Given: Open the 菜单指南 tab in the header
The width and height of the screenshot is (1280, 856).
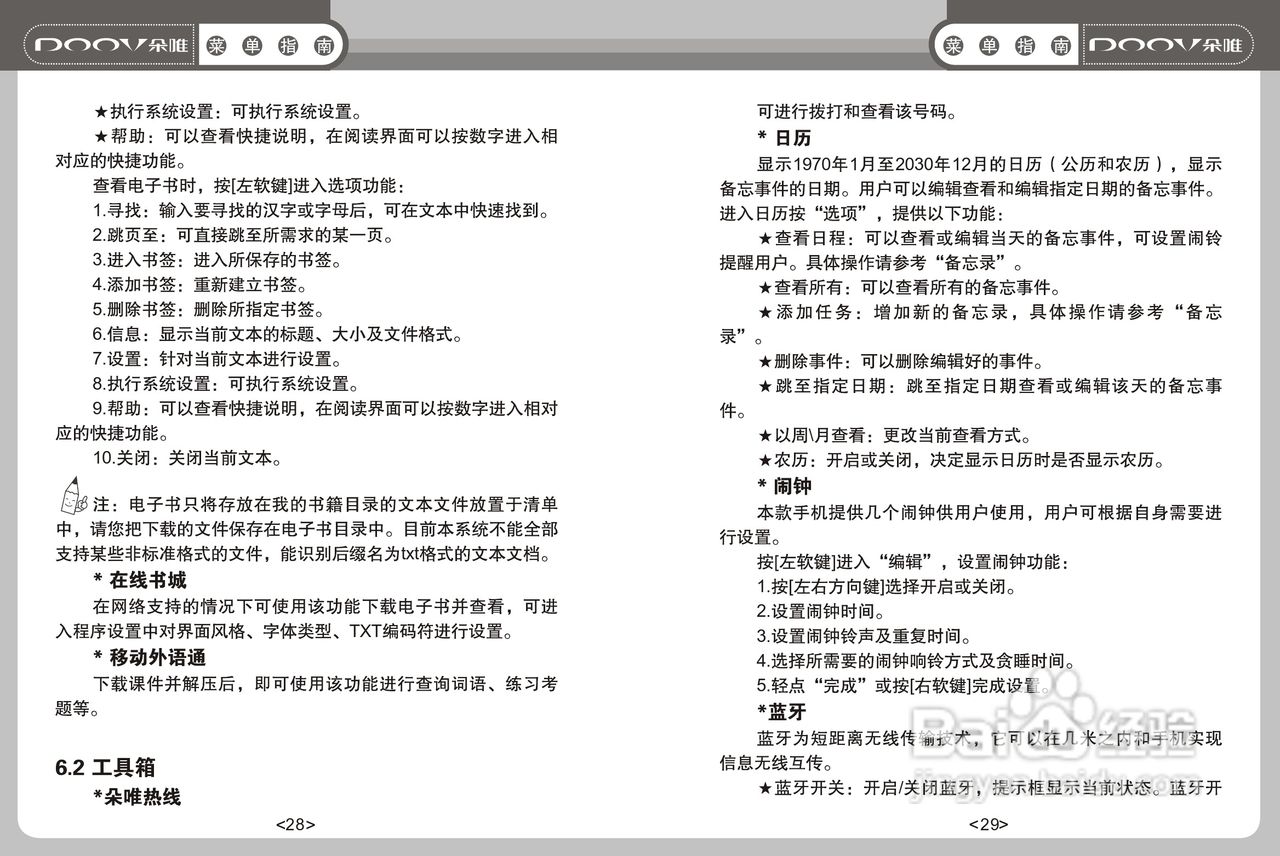Looking at the screenshot, I should (271, 44).
